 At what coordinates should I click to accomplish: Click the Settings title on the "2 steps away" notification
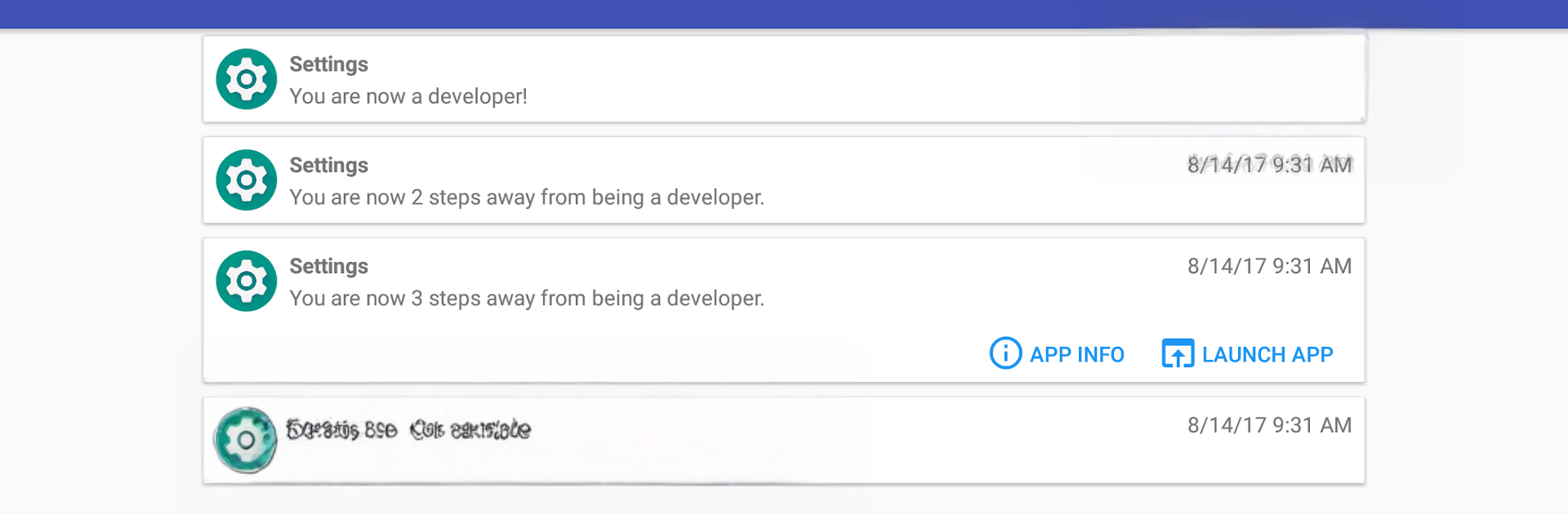329,166
